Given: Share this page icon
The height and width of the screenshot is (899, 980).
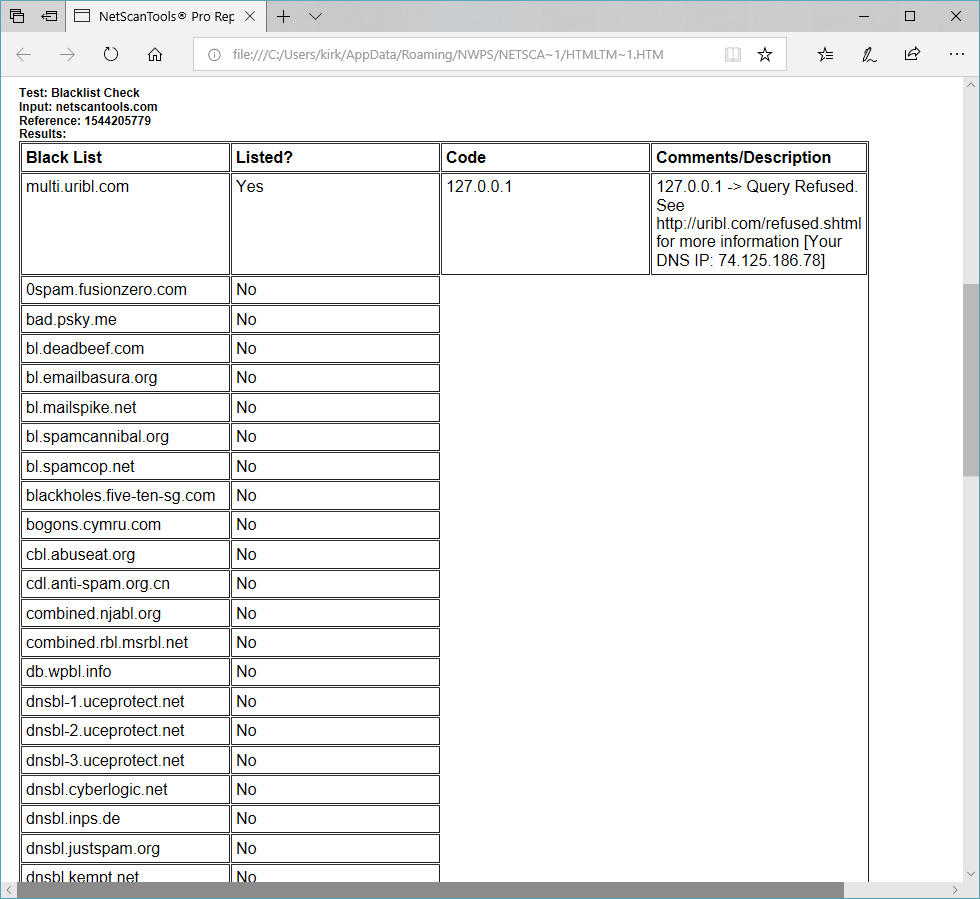Looking at the screenshot, I should click(x=912, y=54).
